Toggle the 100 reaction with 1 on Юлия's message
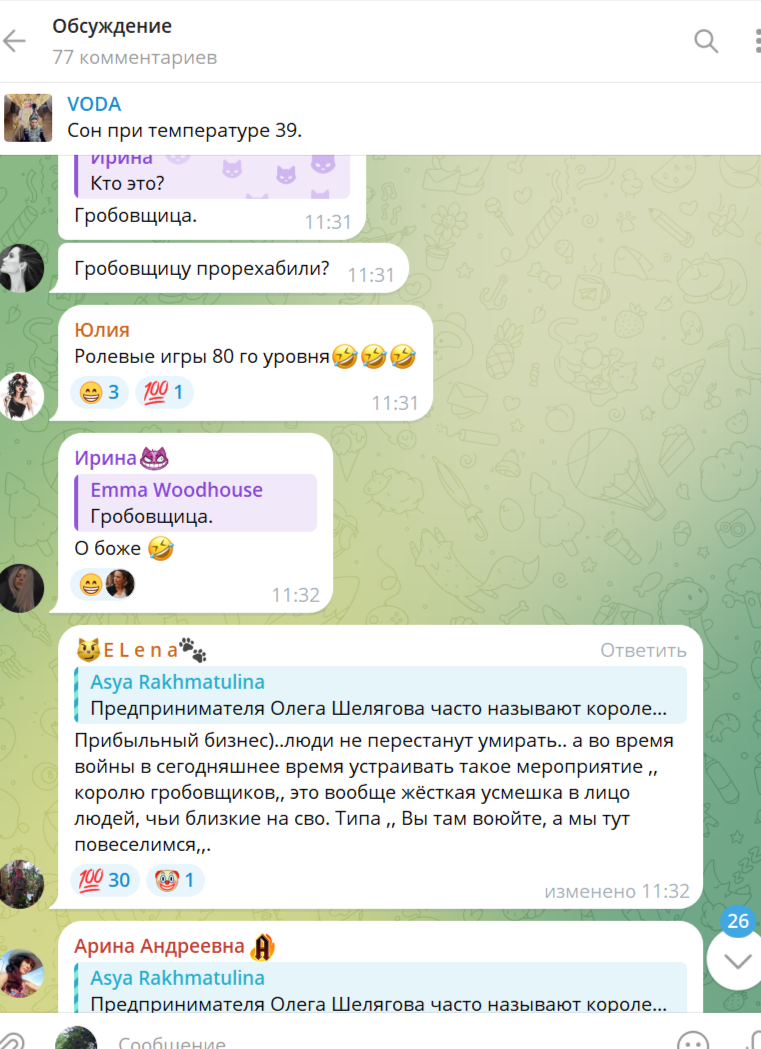The image size is (761, 1049). tap(165, 392)
